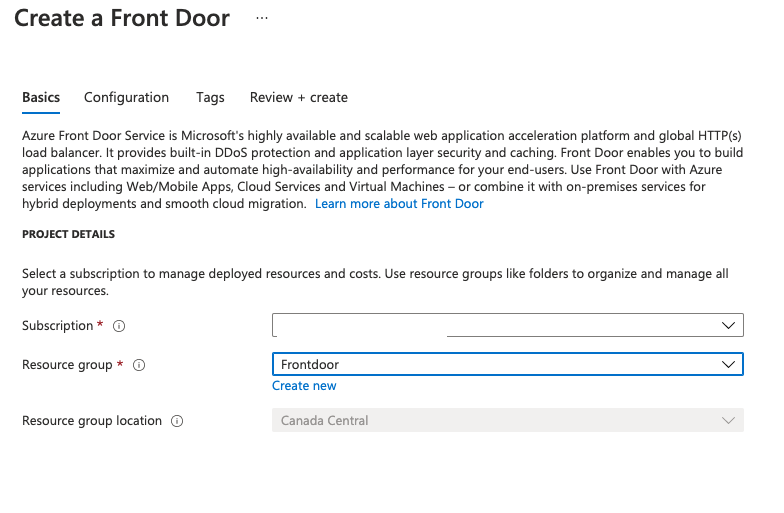Click the PROJECT DETAILS section heading

point(68,234)
